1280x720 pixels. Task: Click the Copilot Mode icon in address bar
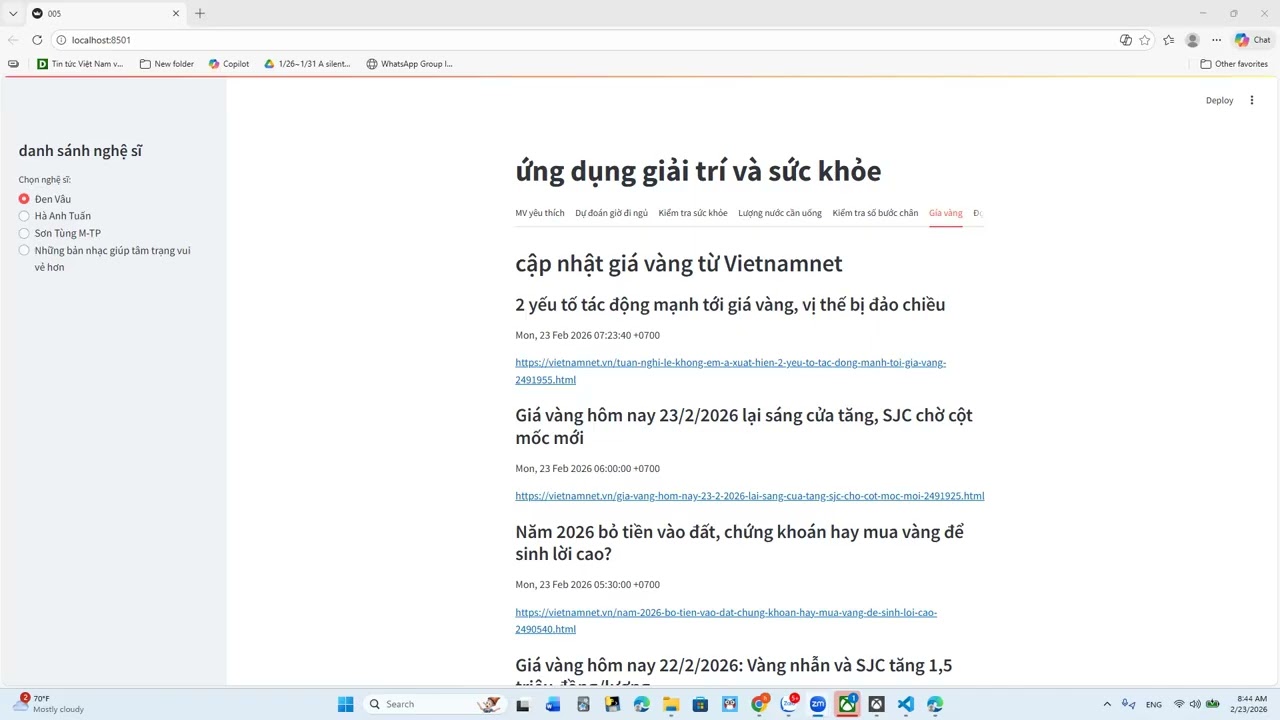click(x=1126, y=40)
